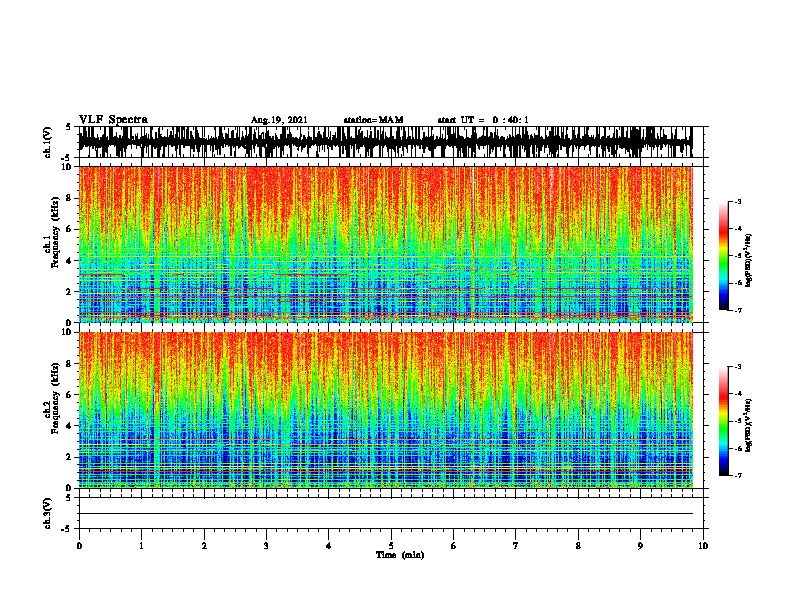
Task: Click the time axis tick label "3"
Action: pos(266,546)
